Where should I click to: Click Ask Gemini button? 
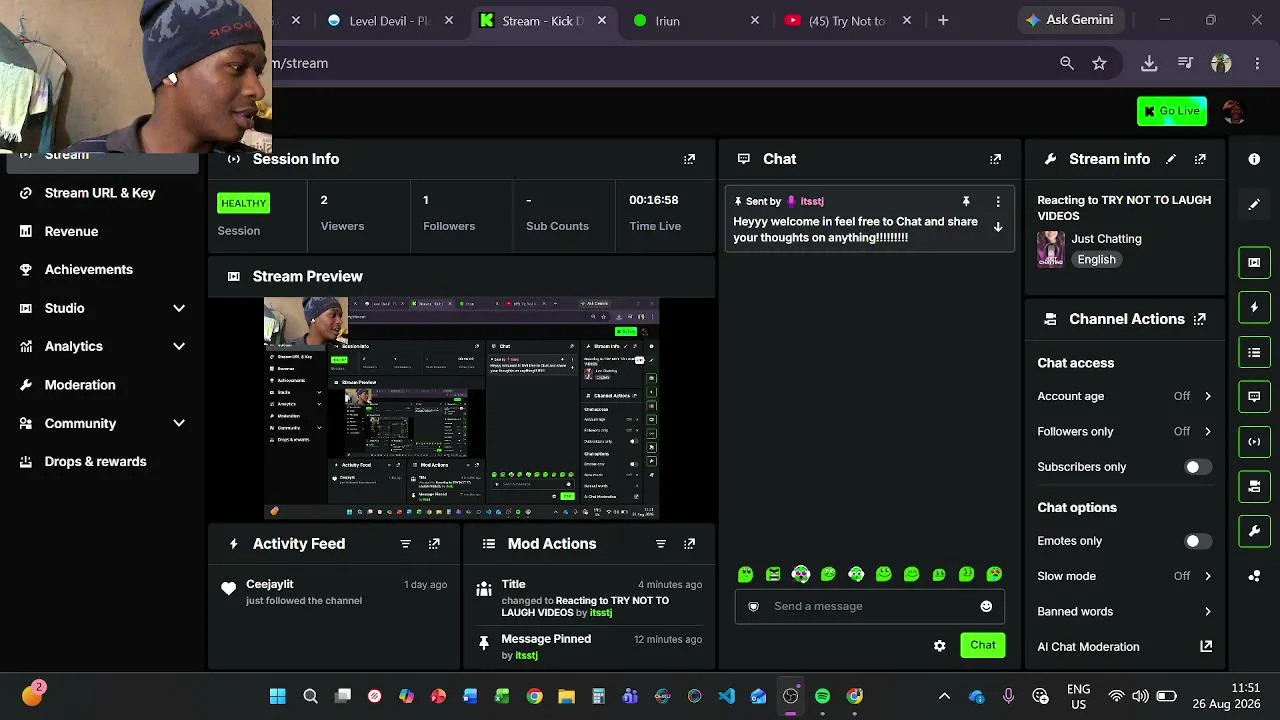1073,20
